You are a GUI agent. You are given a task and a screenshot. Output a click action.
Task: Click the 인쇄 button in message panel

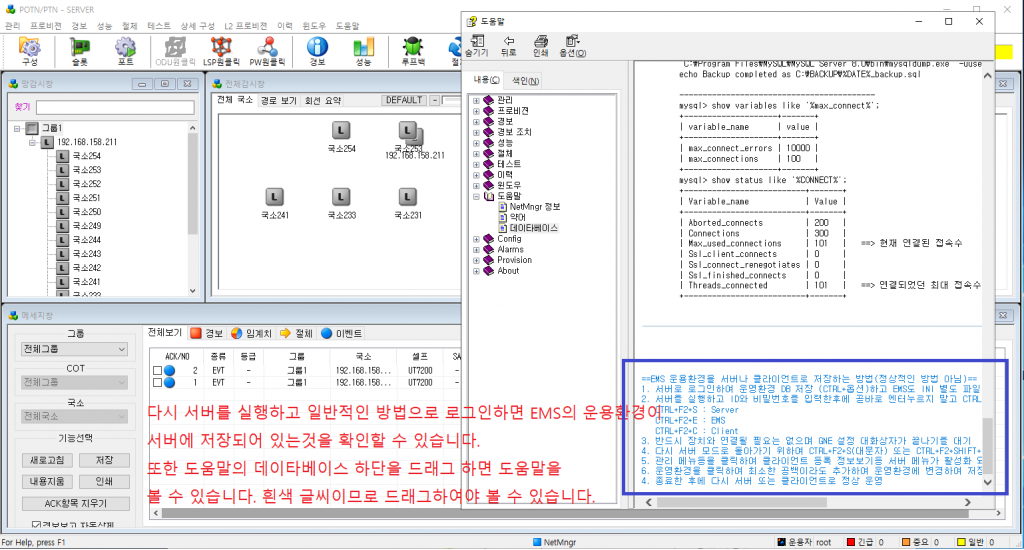104,481
